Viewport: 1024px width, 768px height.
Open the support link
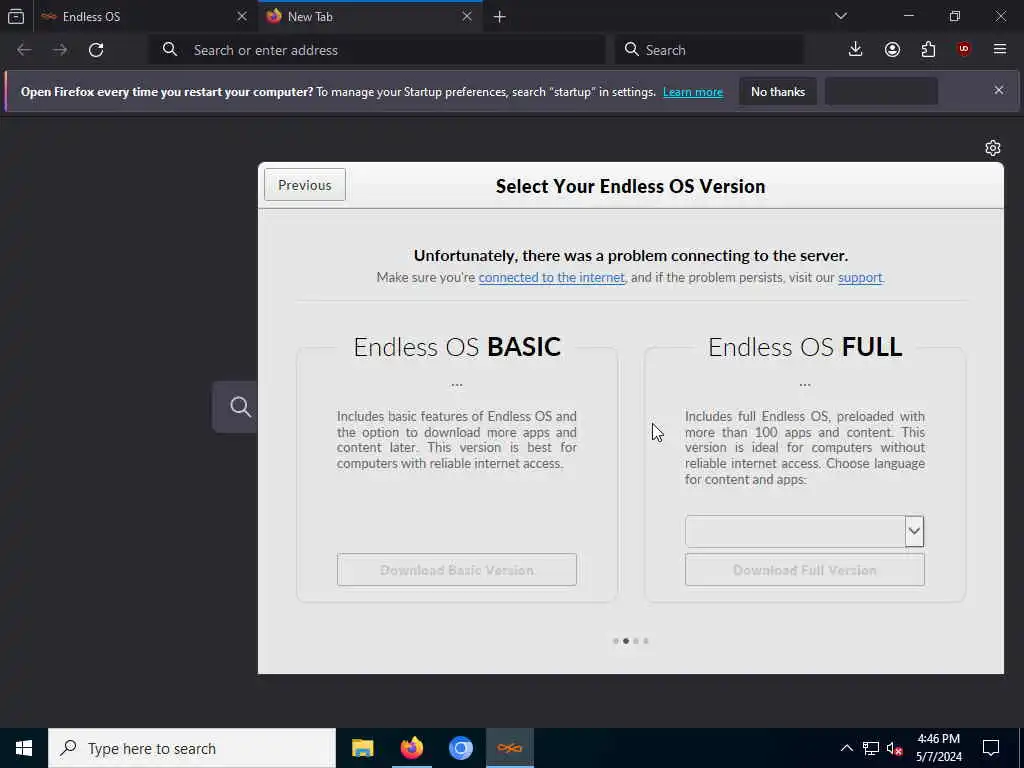point(860,278)
